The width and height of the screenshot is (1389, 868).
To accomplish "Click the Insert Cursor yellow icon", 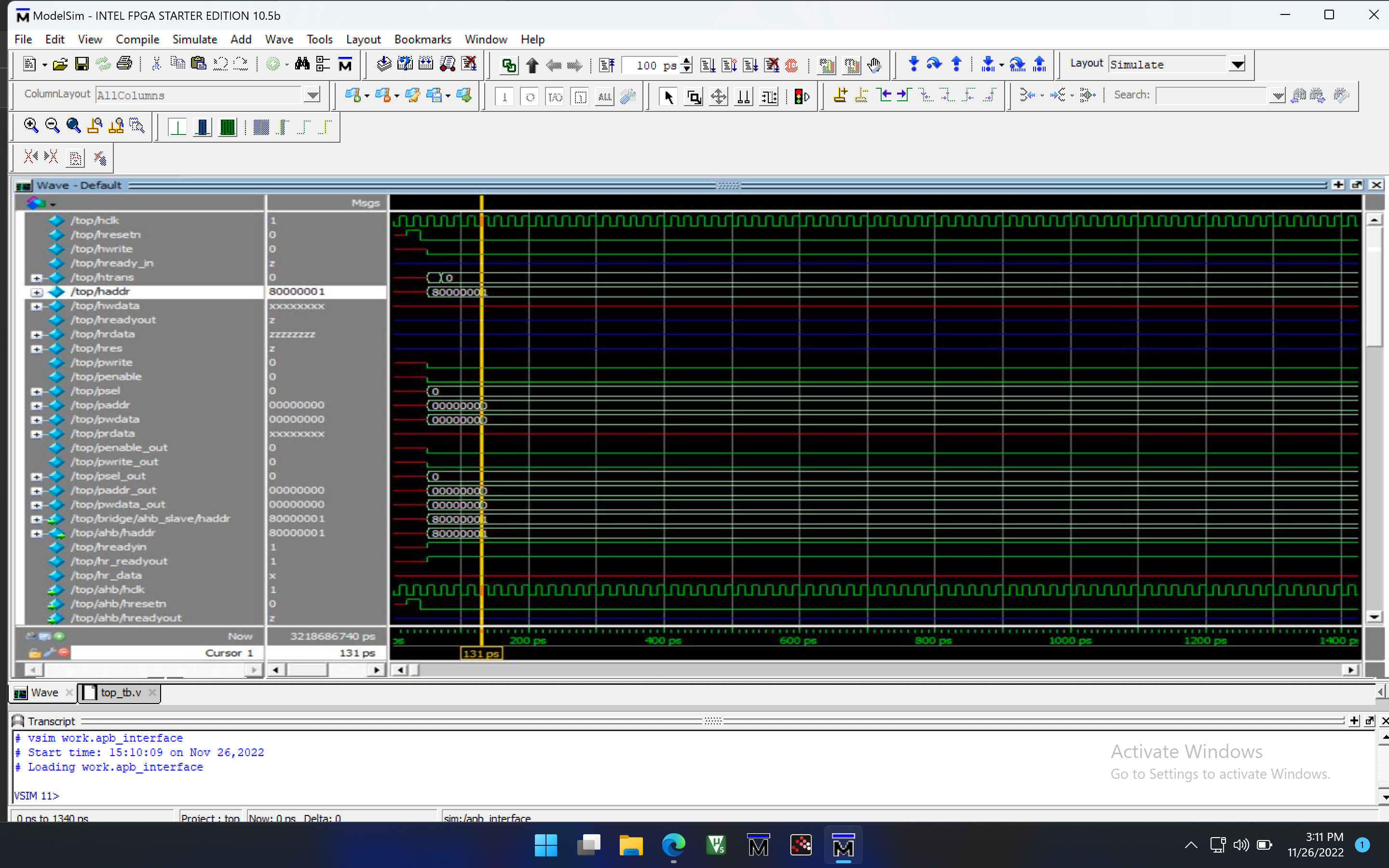I will [840, 95].
